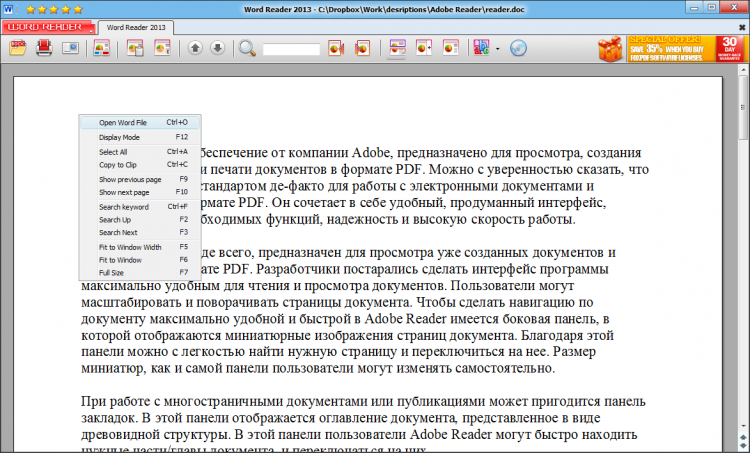Click the select all page icon
750x453 pixels.
point(101,48)
